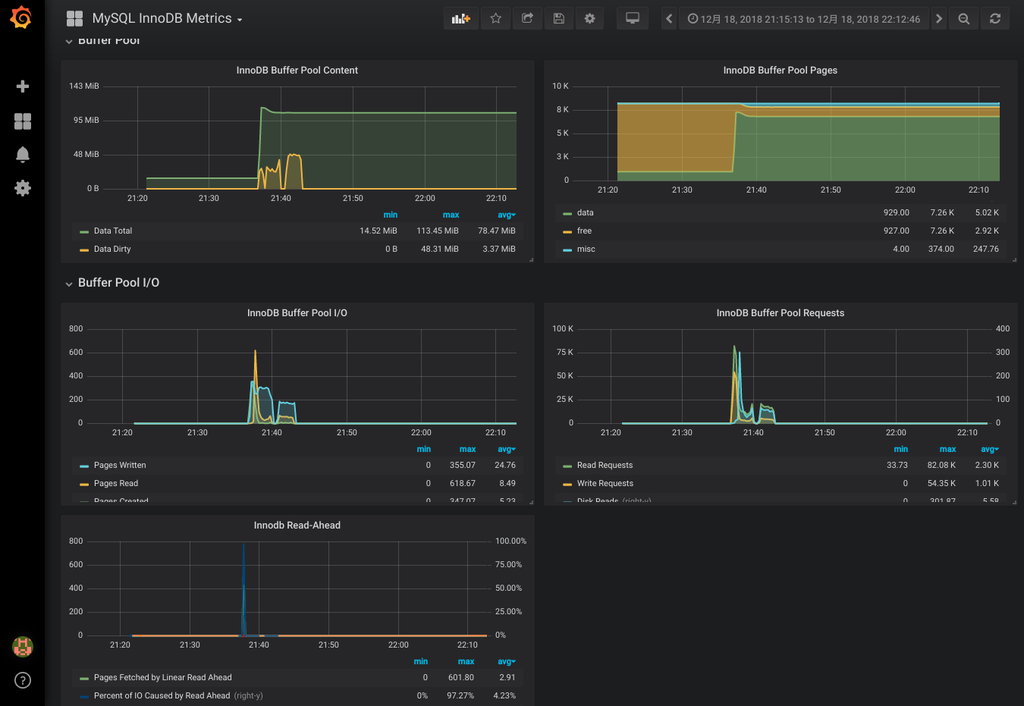The image size is (1024, 706).
Task: Open Alerting bell icon in sidebar
Action: [22, 154]
